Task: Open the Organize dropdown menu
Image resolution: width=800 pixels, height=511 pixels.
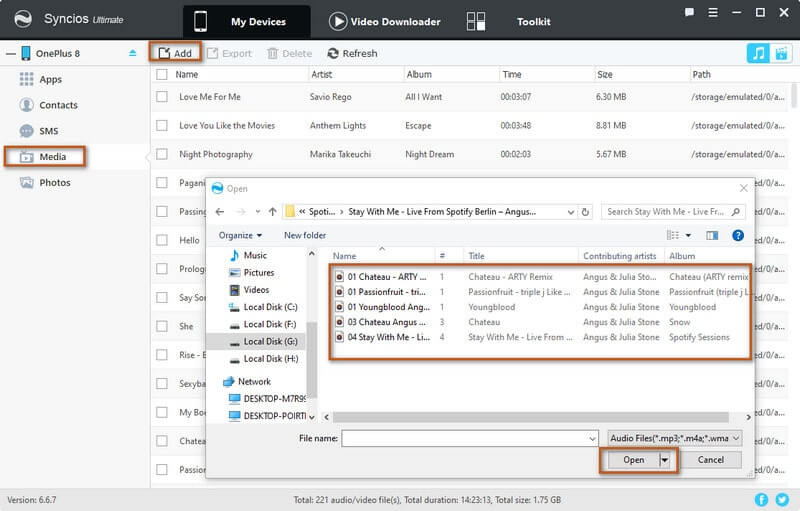Action: tap(240, 235)
